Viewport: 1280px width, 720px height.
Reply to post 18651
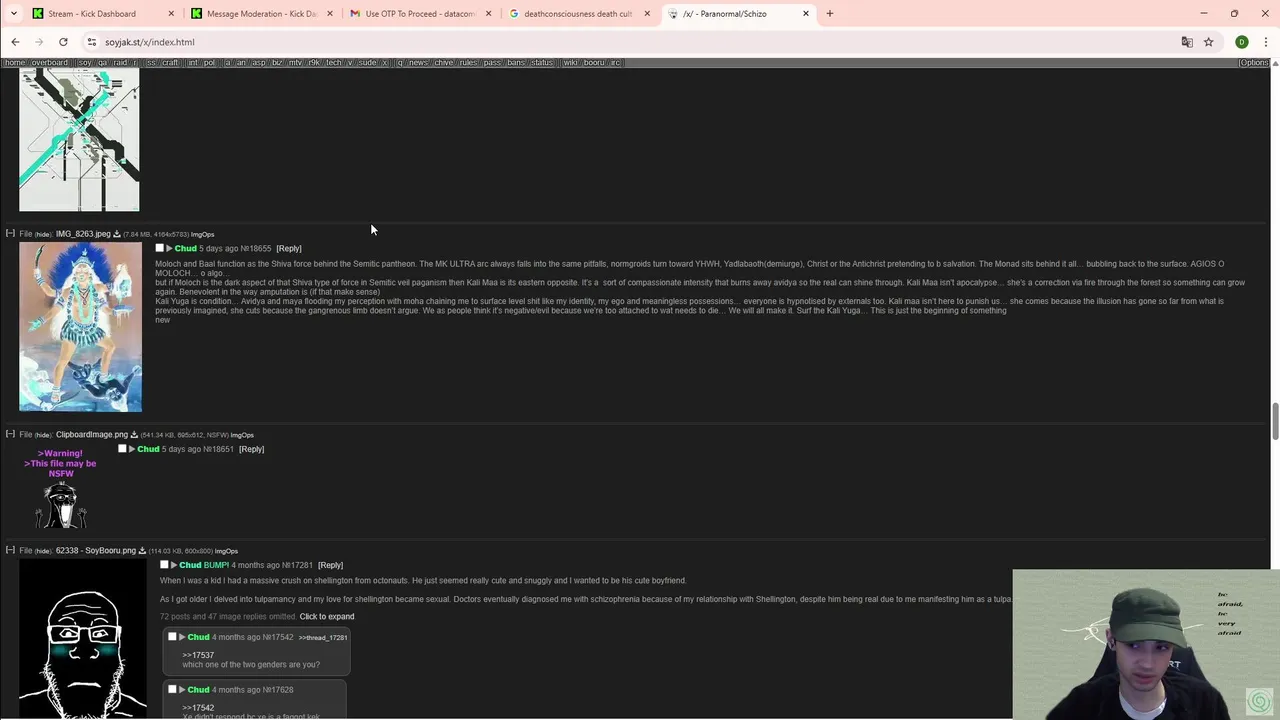pyautogui.click(x=251, y=449)
